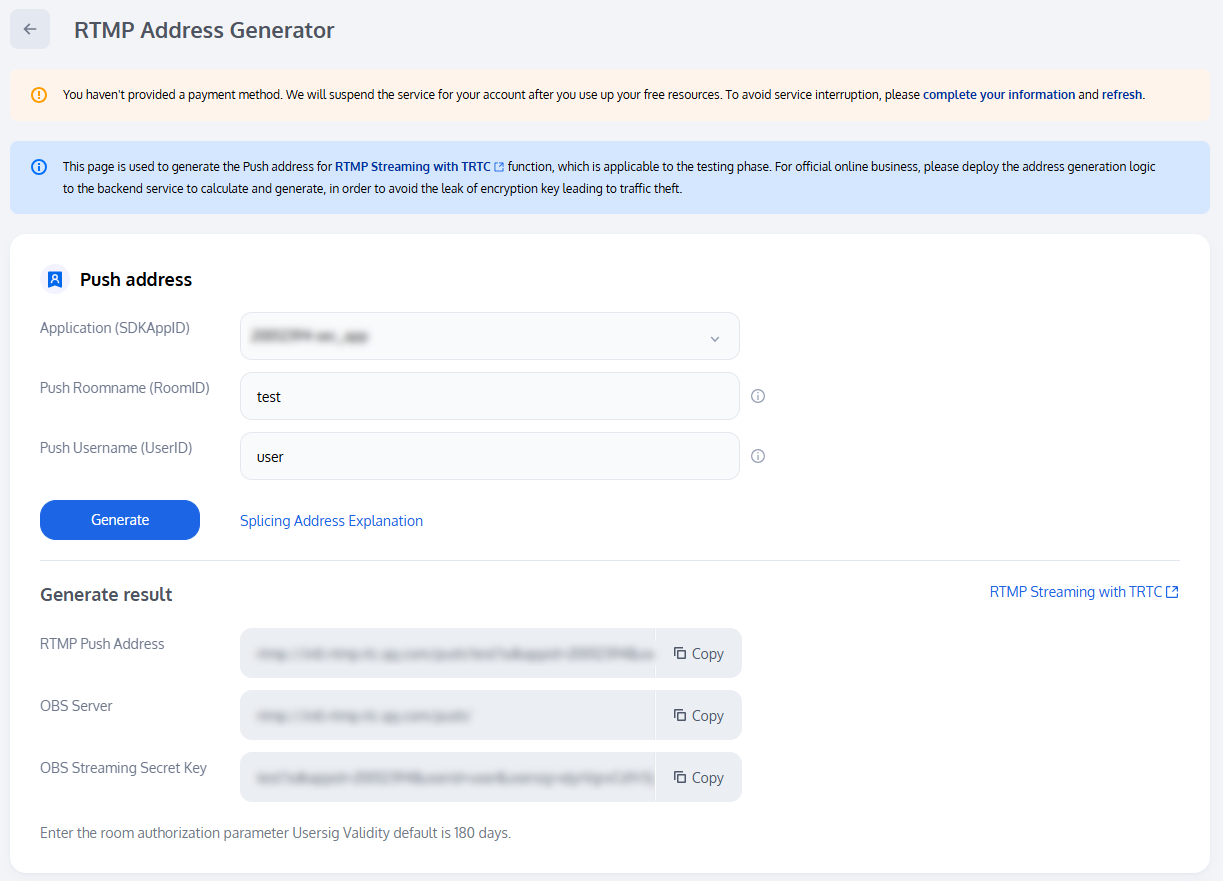Open Splicing Address Explanation link
Viewport: 1223px width, 881px height.
(x=331, y=521)
